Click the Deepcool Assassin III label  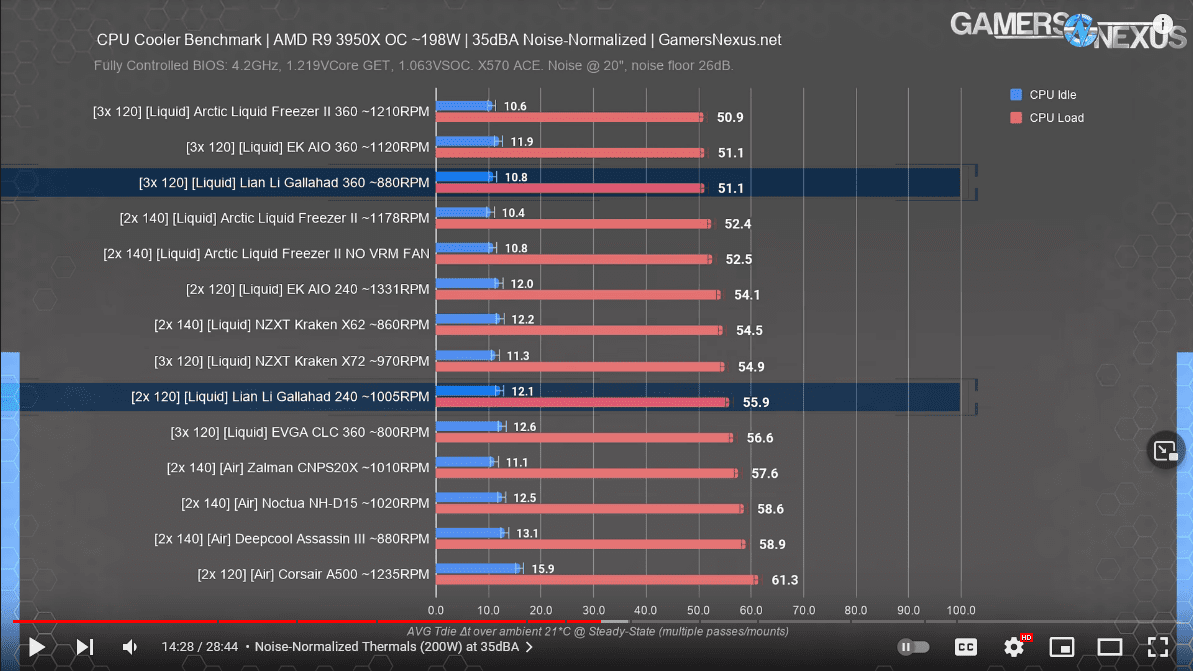tap(291, 539)
